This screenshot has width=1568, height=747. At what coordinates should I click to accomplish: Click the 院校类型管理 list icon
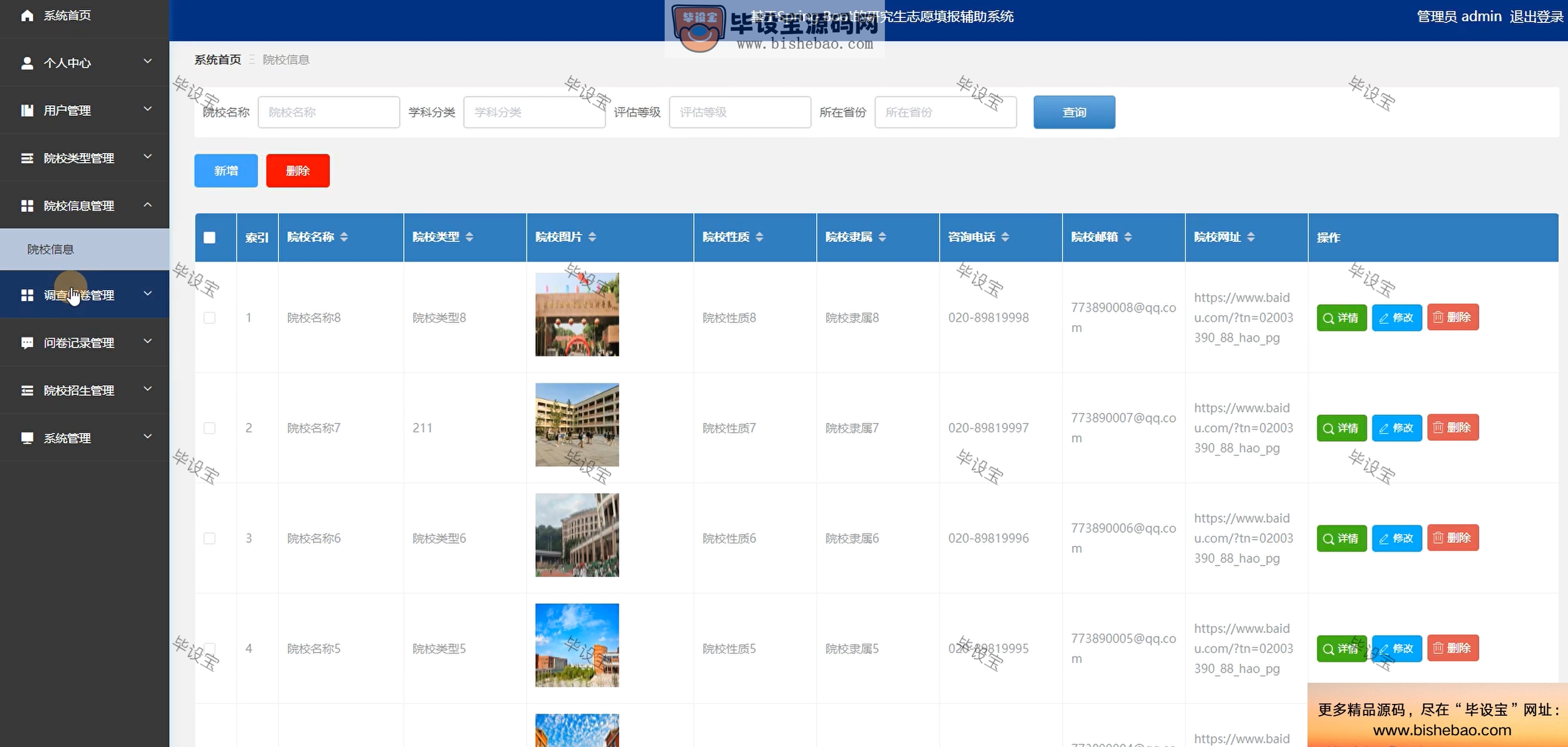27,158
